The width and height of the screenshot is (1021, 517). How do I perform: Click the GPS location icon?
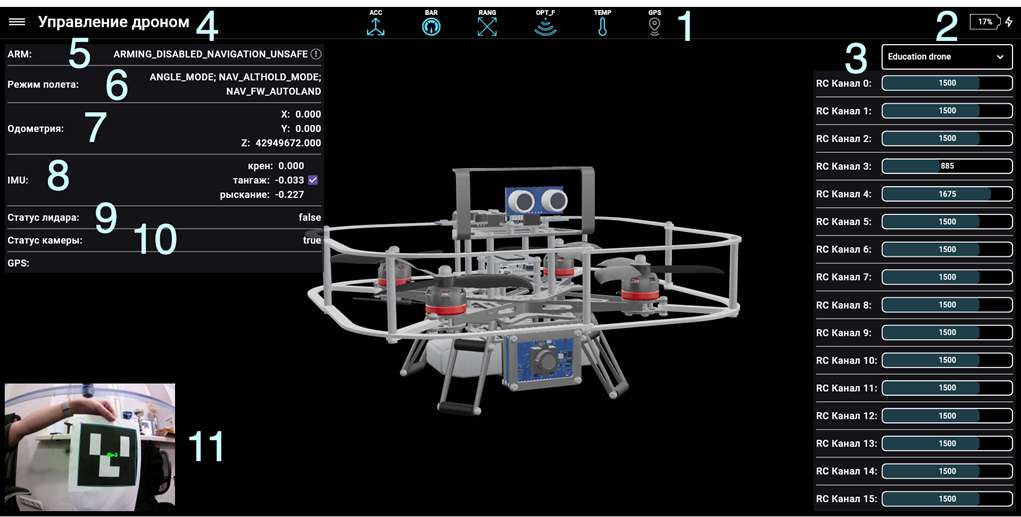point(655,26)
